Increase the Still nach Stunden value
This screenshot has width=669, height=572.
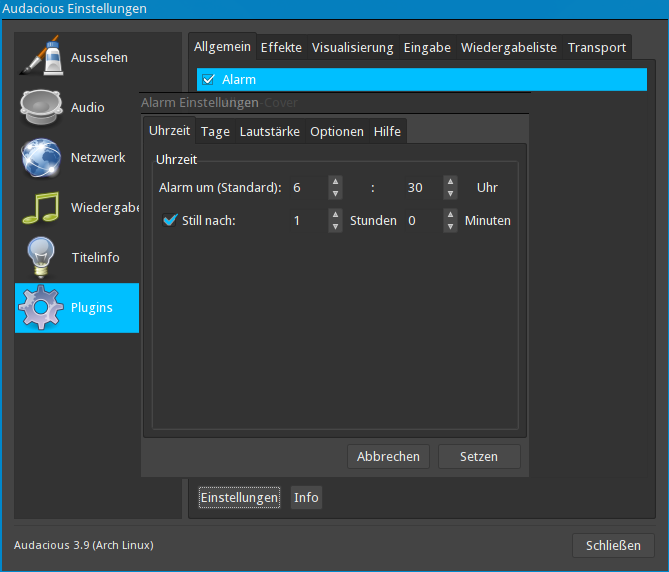click(x=335, y=215)
